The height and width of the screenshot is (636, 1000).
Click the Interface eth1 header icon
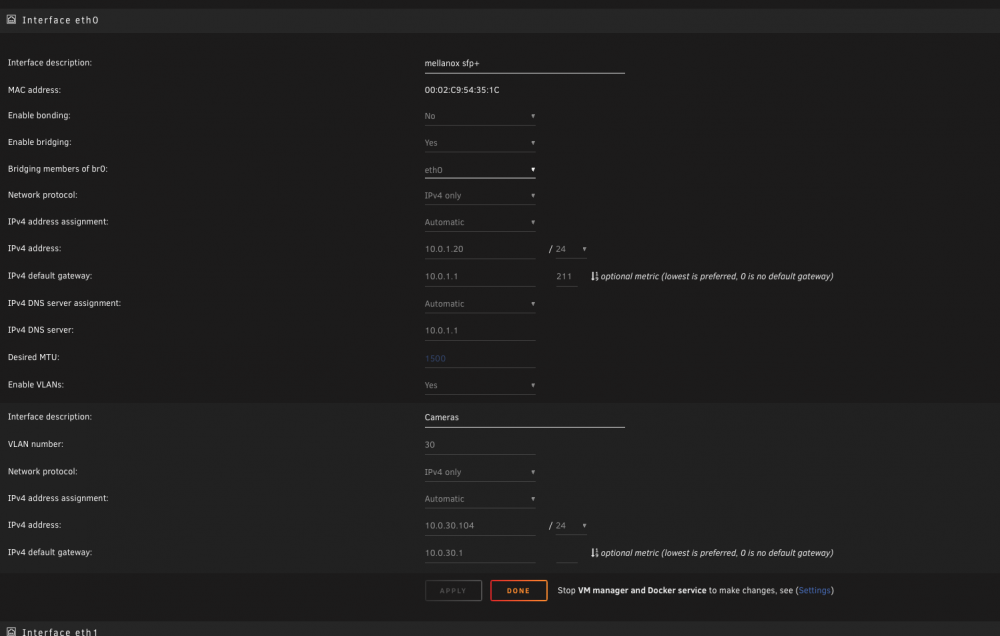(x=11, y=632)
